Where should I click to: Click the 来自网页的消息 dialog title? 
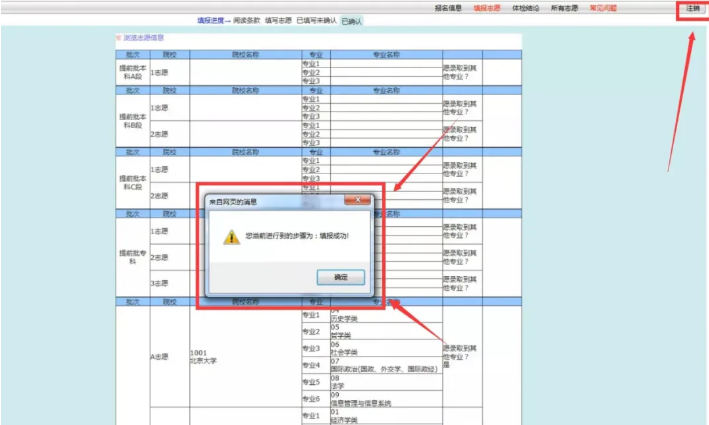click(x=233, y=202)
